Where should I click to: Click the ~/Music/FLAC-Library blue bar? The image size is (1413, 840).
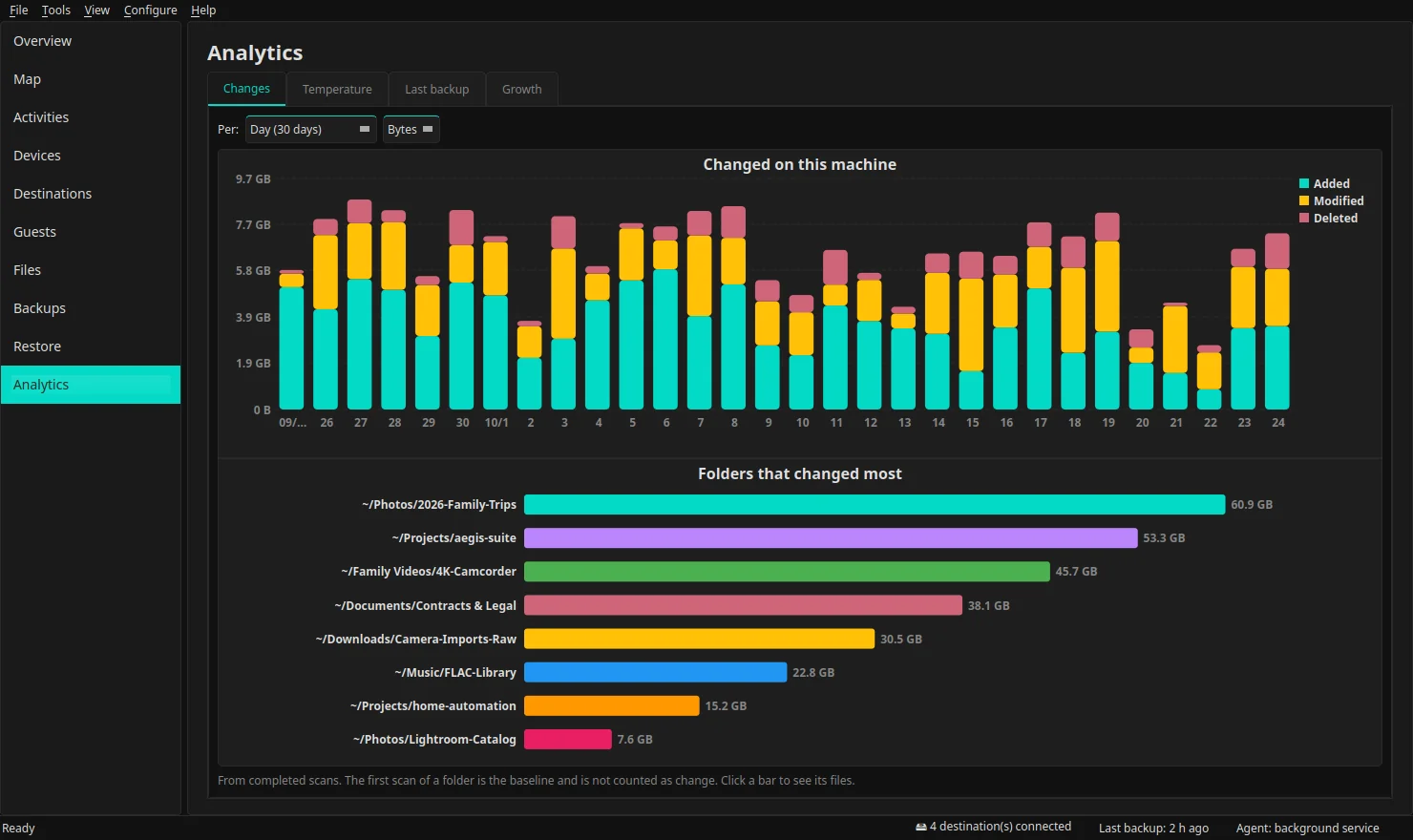tap(655, 672)
